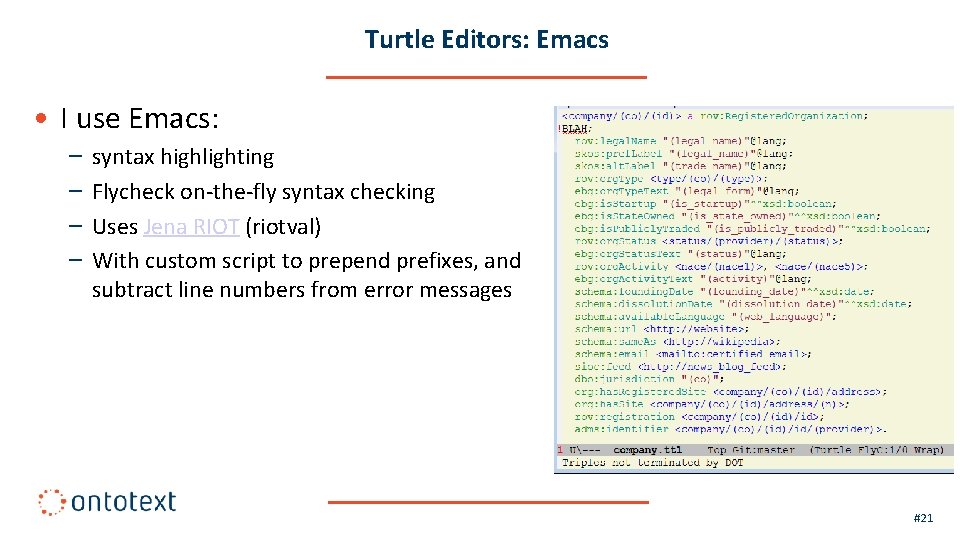Click the '(riotval)' text

[283, 227]
